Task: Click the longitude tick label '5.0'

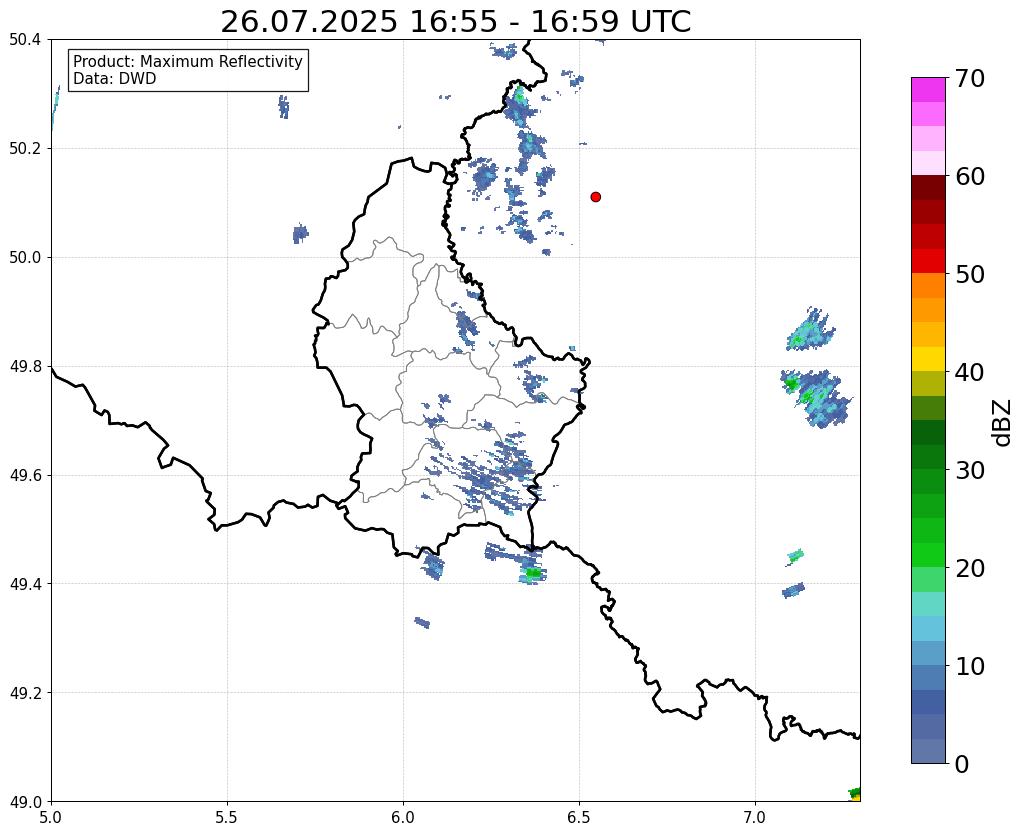Action: [51, 817]
